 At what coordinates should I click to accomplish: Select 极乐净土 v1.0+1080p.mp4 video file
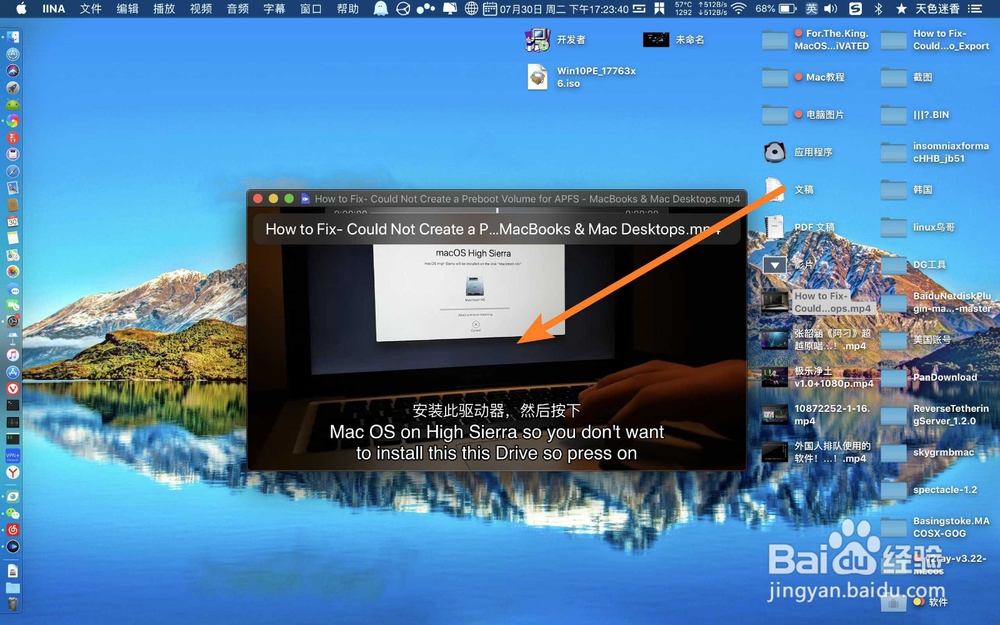pyautogui.click(x=818, y=377)
